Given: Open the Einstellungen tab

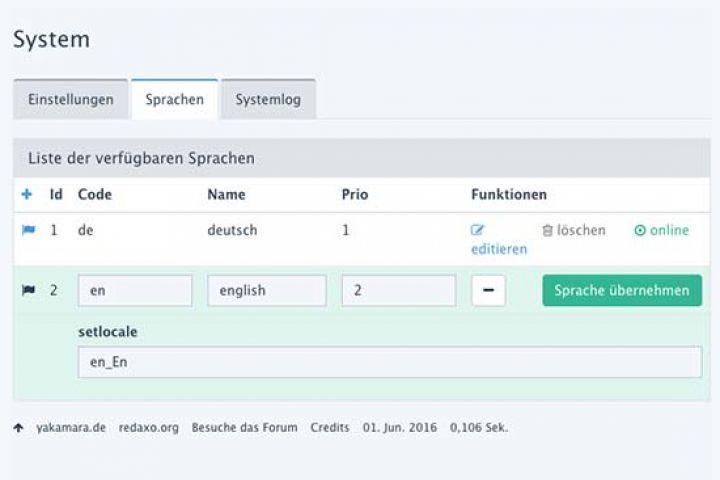Looking at the screenshot, I should (x=70, y=100).
